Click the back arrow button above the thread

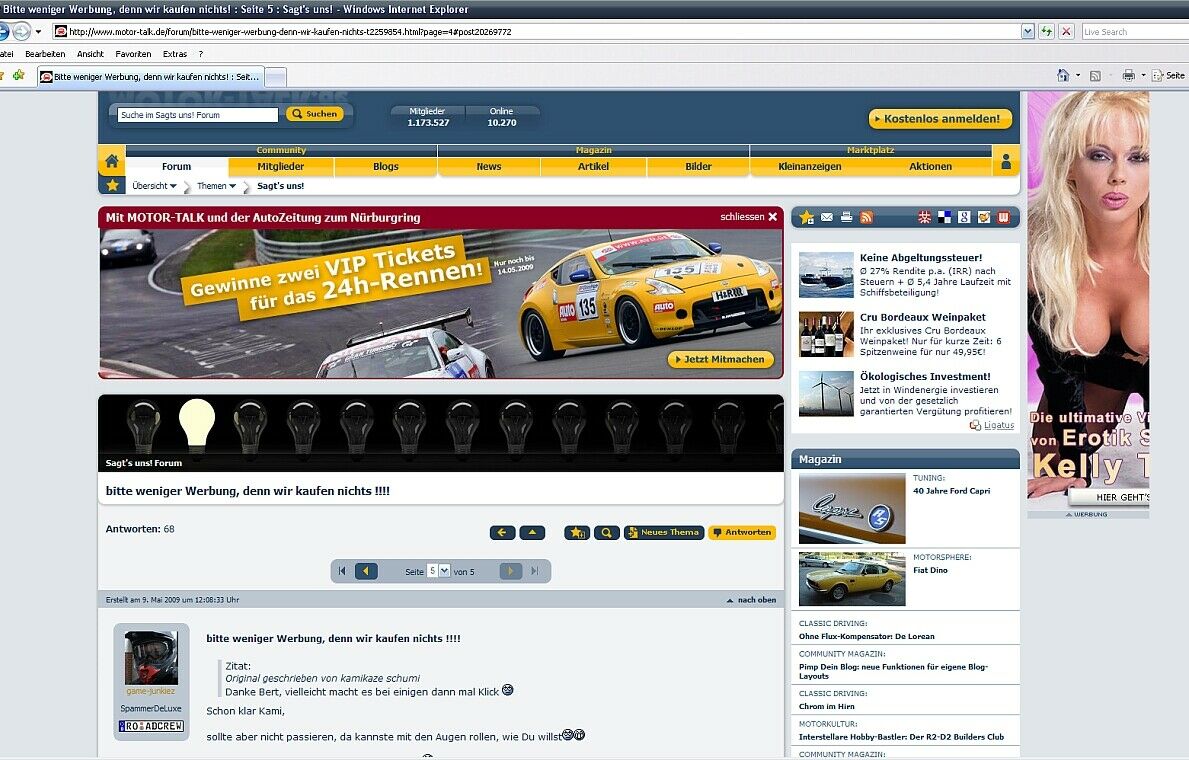pos(502,532)
